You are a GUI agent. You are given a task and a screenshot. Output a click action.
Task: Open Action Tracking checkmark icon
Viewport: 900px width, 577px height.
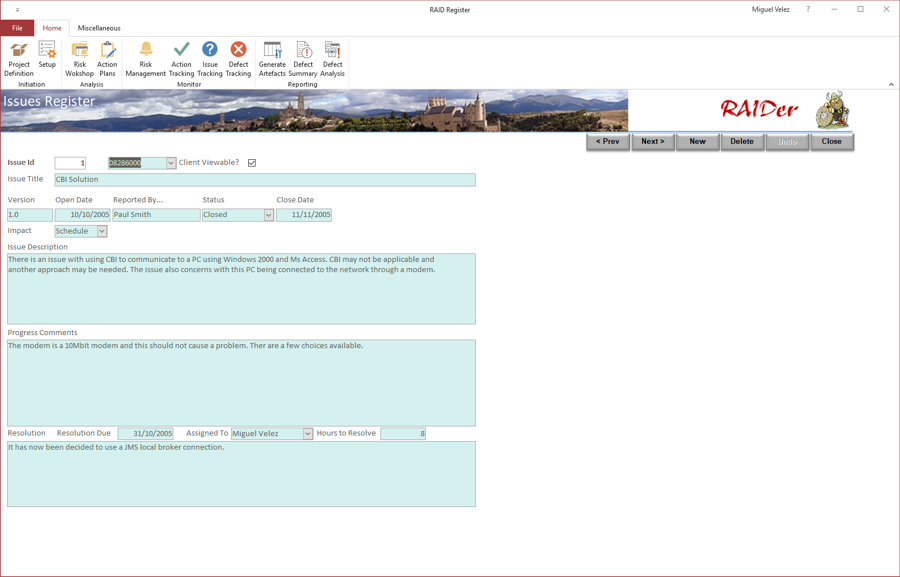click(181, 59)
